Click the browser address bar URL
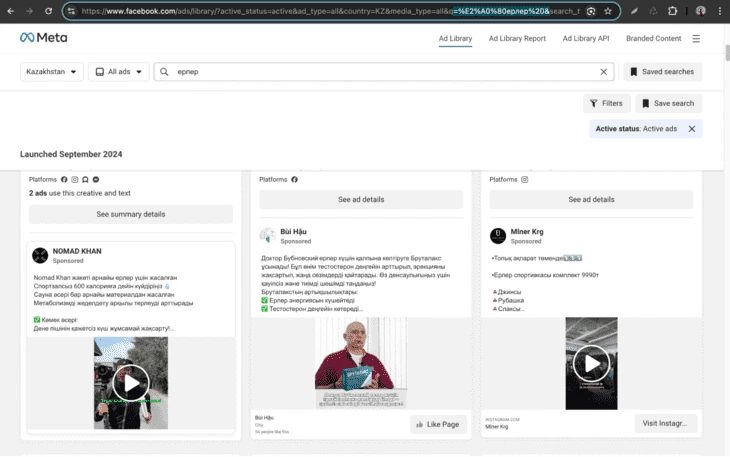This screenshot has width=730, height=457. (x=331, y=11)
